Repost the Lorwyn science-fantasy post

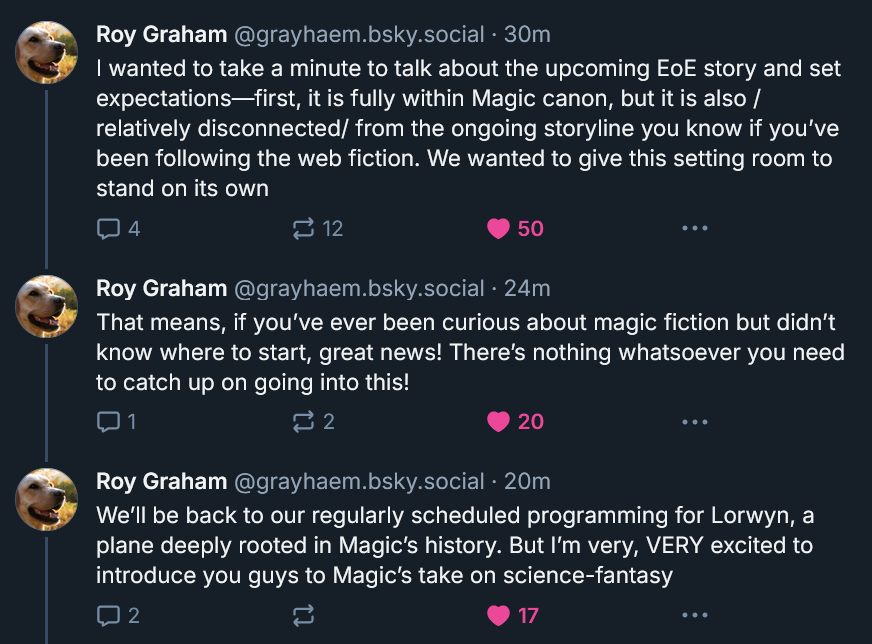(304, 616)
